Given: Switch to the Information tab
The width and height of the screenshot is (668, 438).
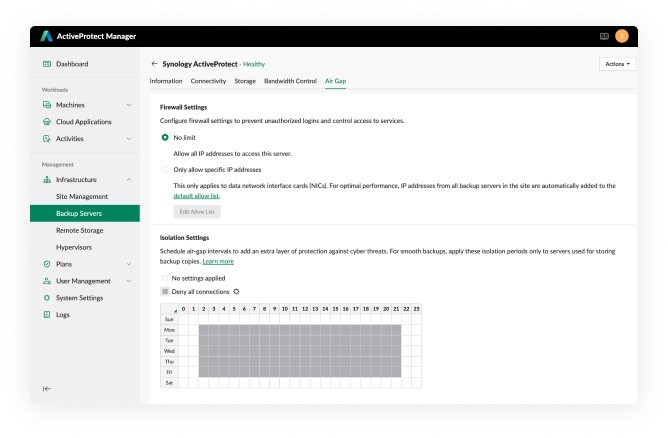Looking at the screenshot, I should coord(166,81).
